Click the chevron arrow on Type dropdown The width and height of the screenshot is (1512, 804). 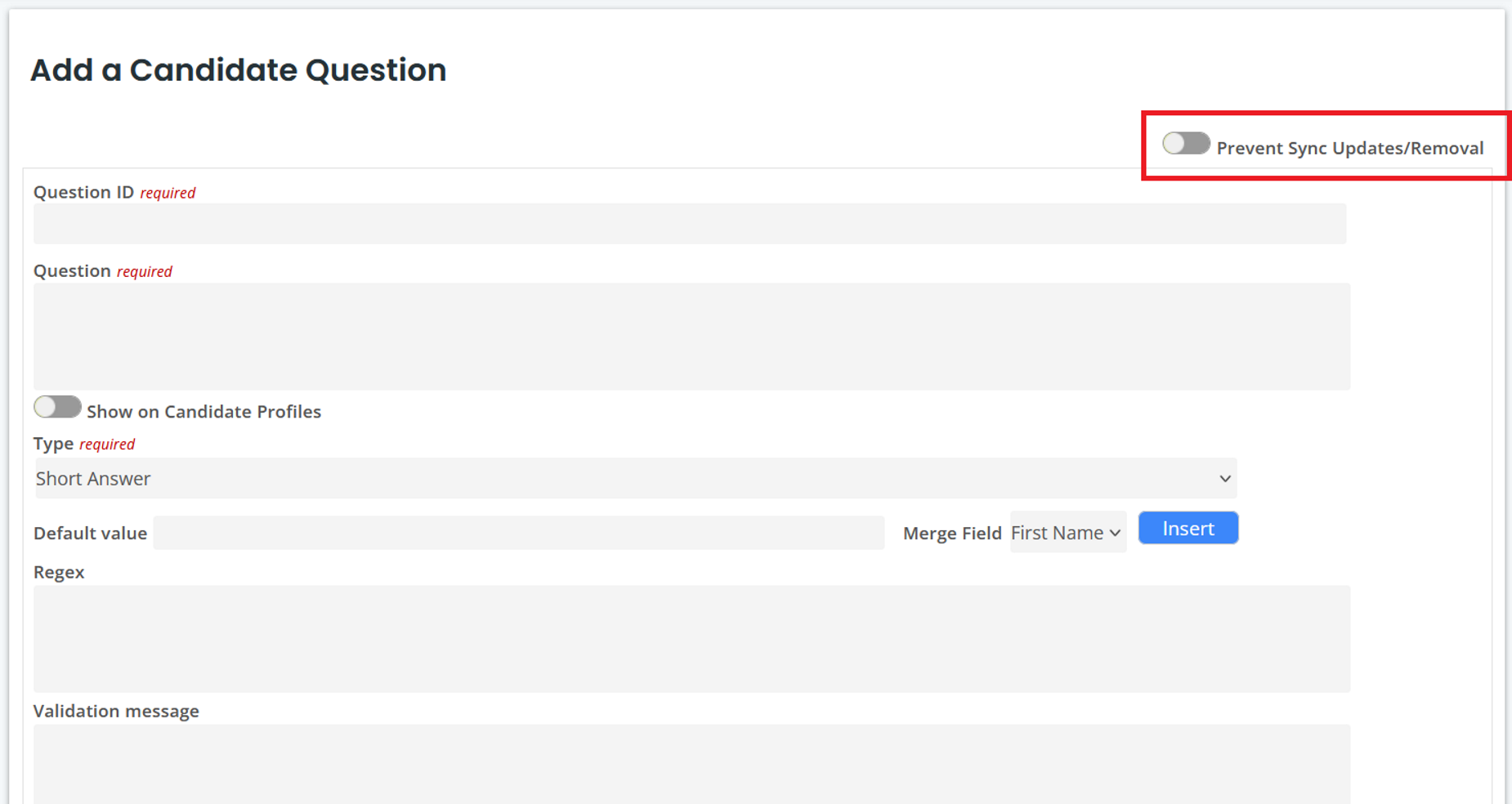click(x=1224, y=479)
